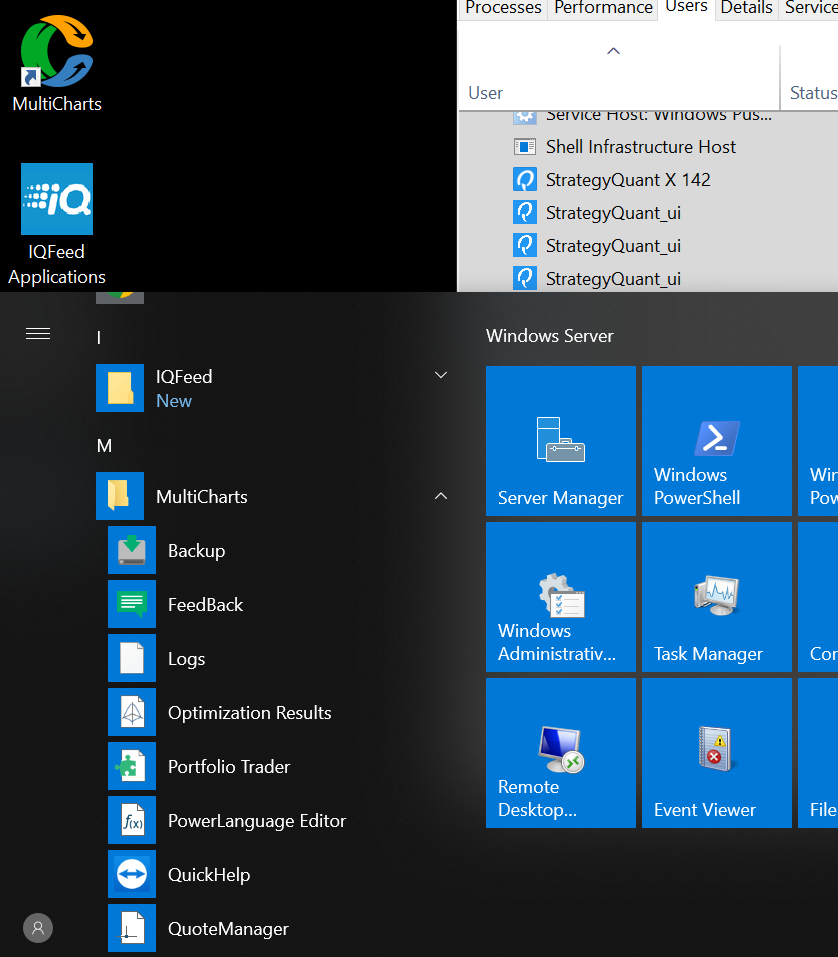This screenshot has width=838, height=957.
Task: Launch the QuickHelp TeamViewer icon
Action: coord(132,874)
